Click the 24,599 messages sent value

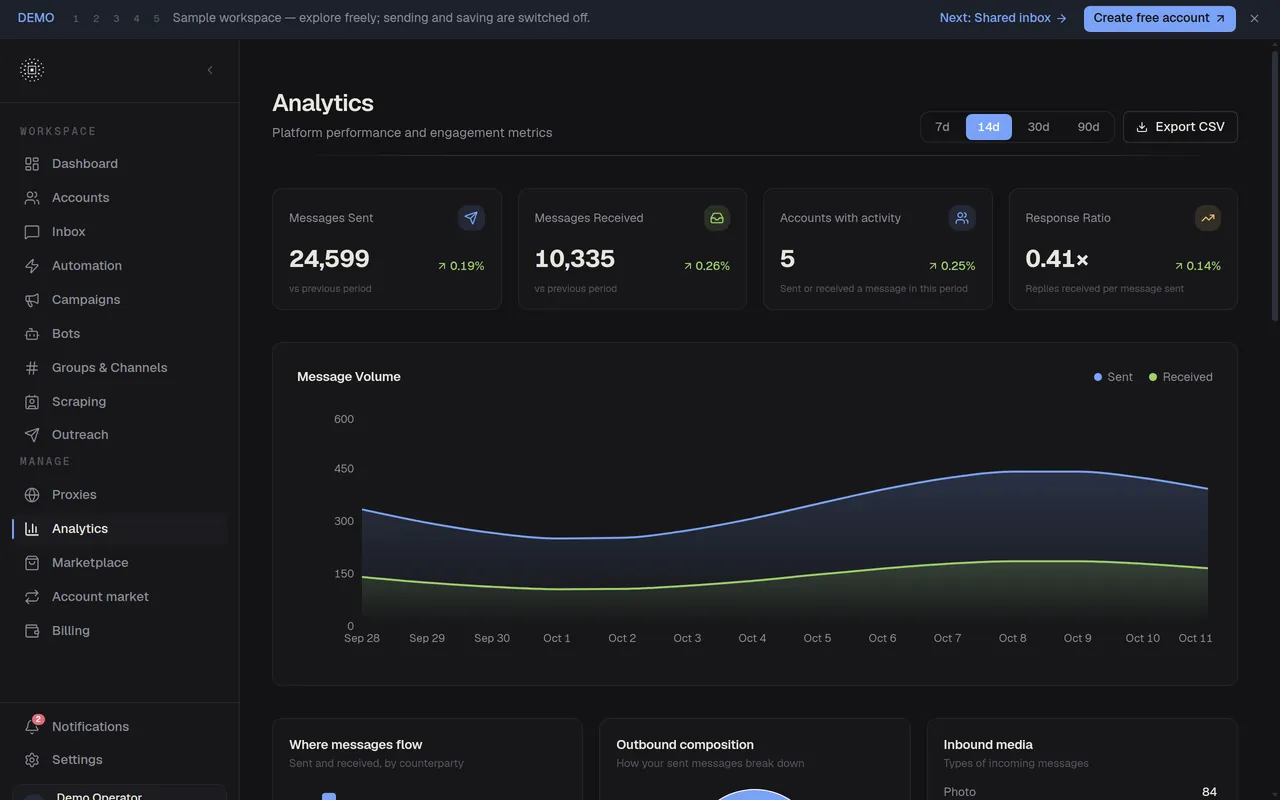tap(329, 259)
